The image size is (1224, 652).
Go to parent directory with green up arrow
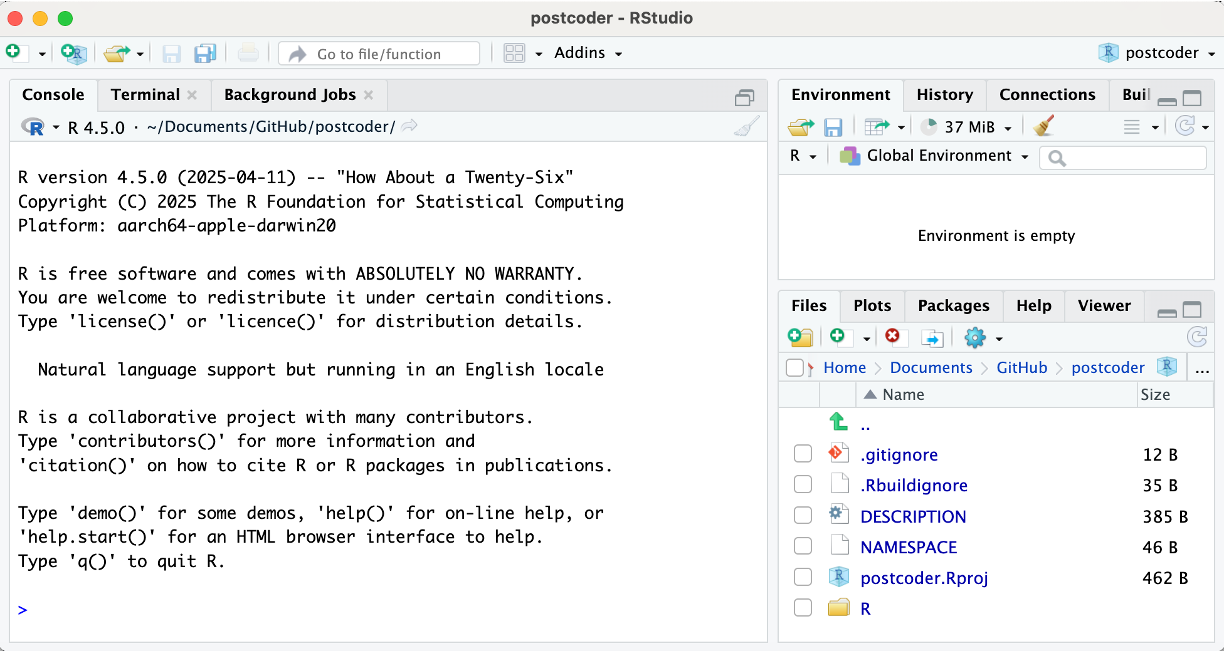(839, 423)
